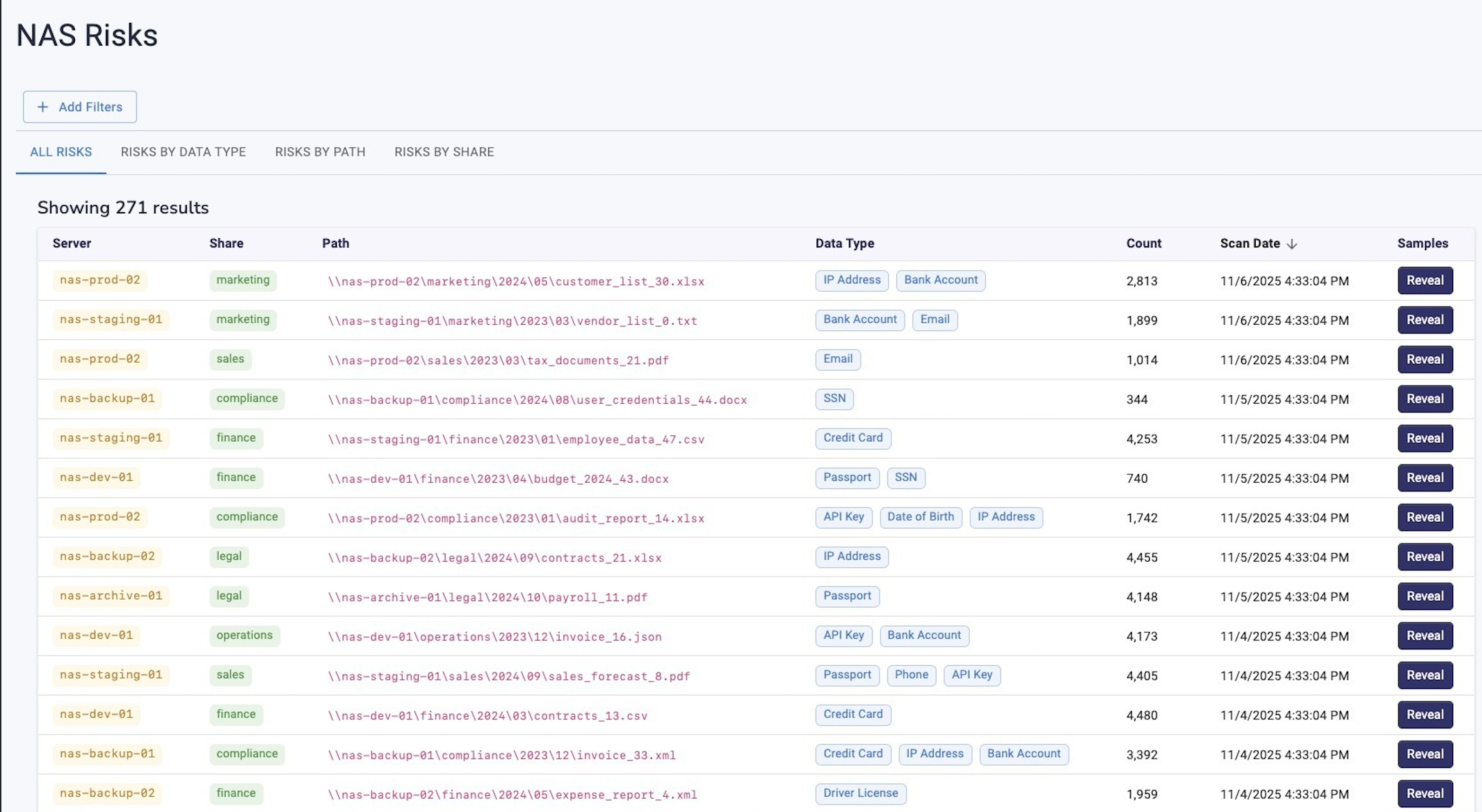Open path link for audit_report_14.xlsx
This screenshot has width=1482, height=812.
[516, 518]
